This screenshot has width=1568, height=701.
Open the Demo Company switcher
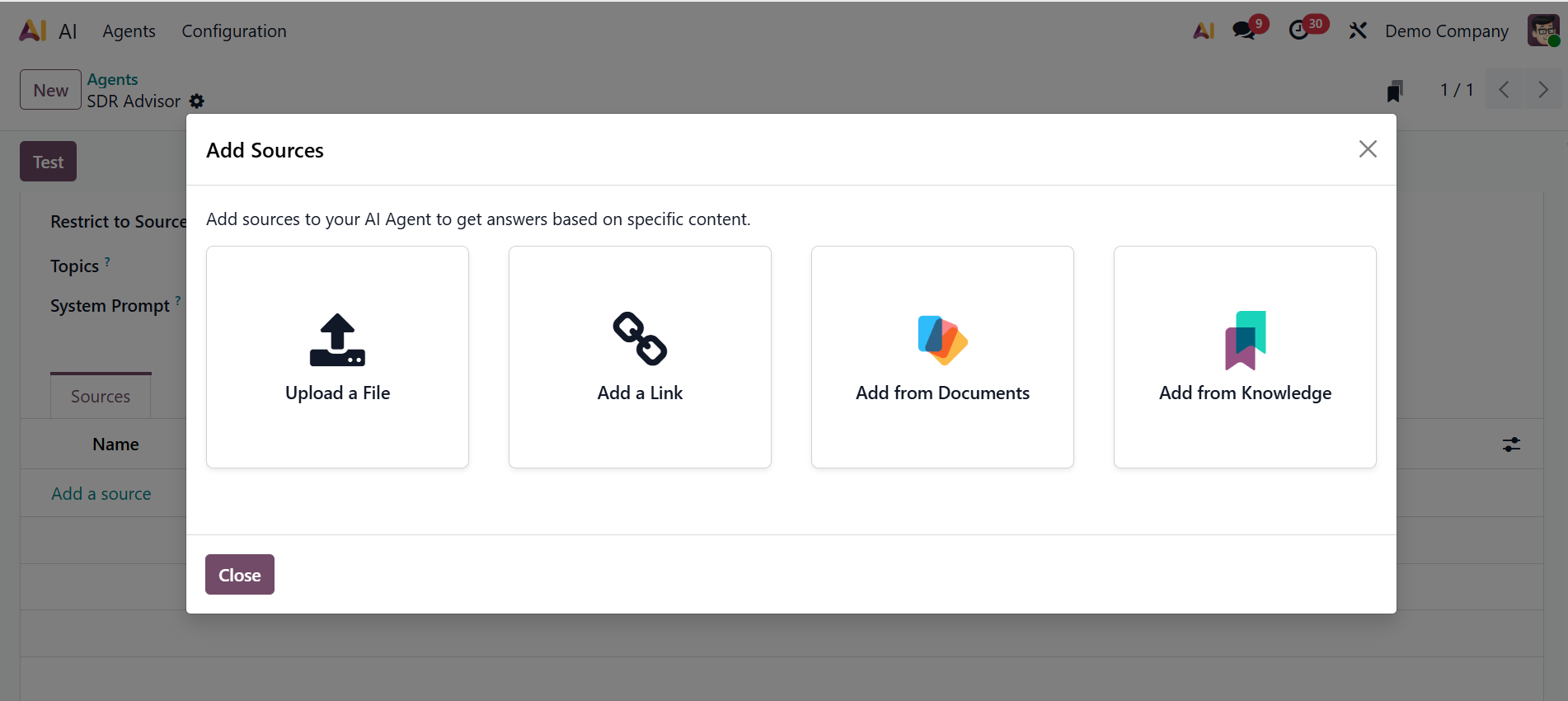(1446, 31)
